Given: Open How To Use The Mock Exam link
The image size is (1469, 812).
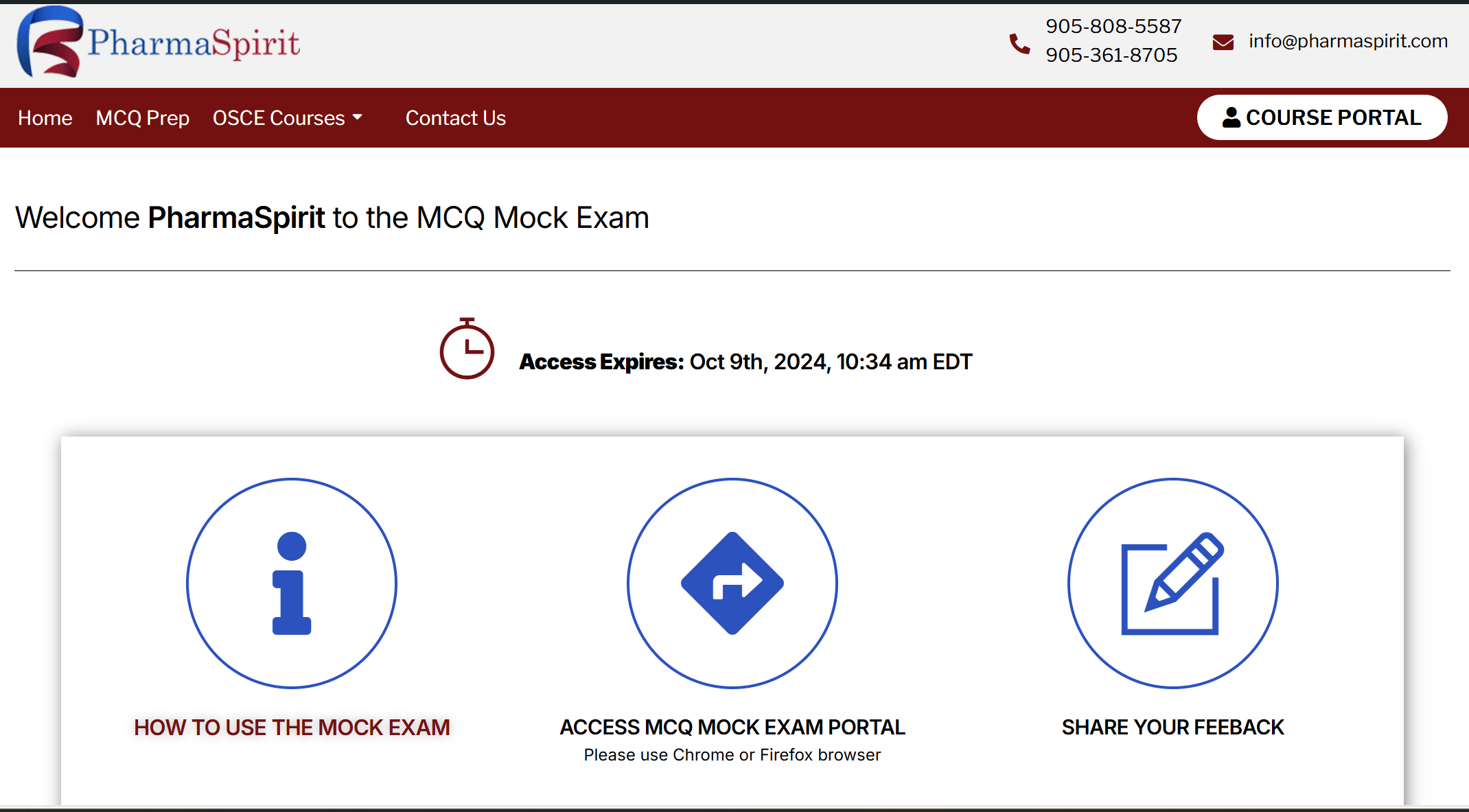Looking at the screenshot, I should tap(292, 728).
